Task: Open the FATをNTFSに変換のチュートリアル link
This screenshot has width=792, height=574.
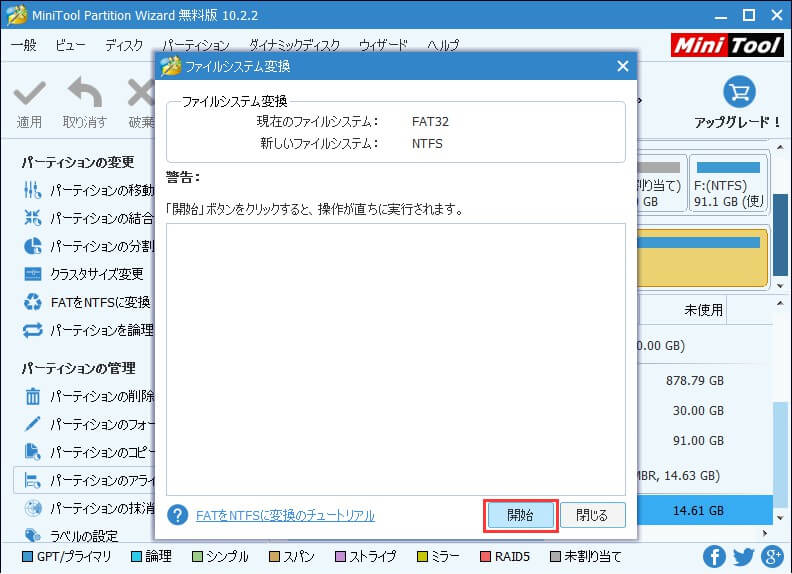Action: pyautogui.click(x=285, y=515)
